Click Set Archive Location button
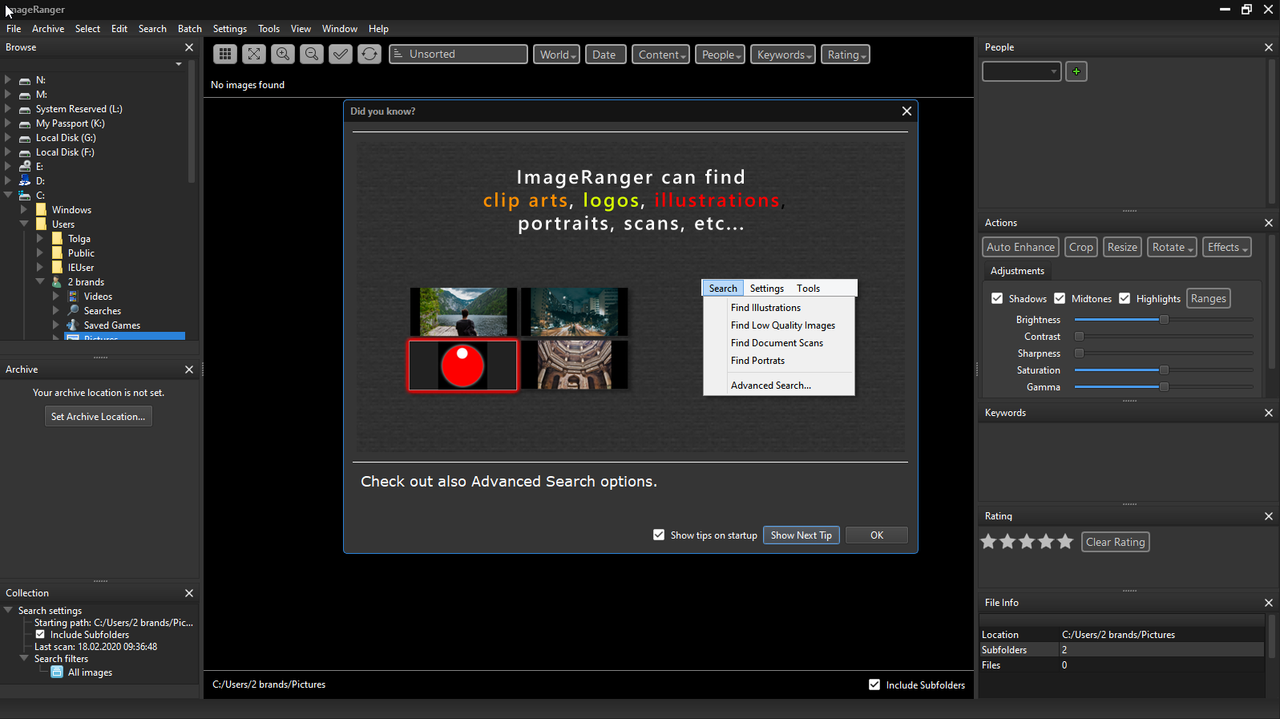The height and width of the screenshot is (719, 1280). 98,417
